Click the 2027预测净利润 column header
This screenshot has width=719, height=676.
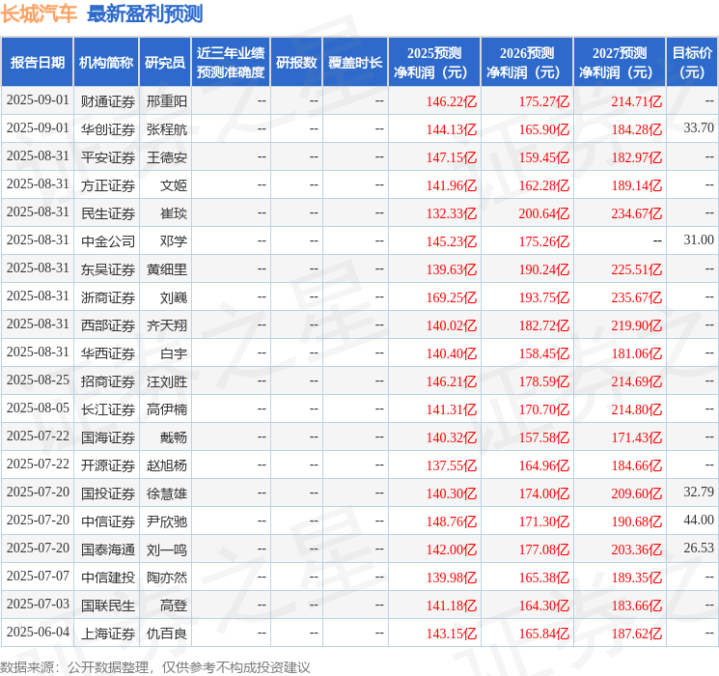pyautogui.click(x=619, y=62)
